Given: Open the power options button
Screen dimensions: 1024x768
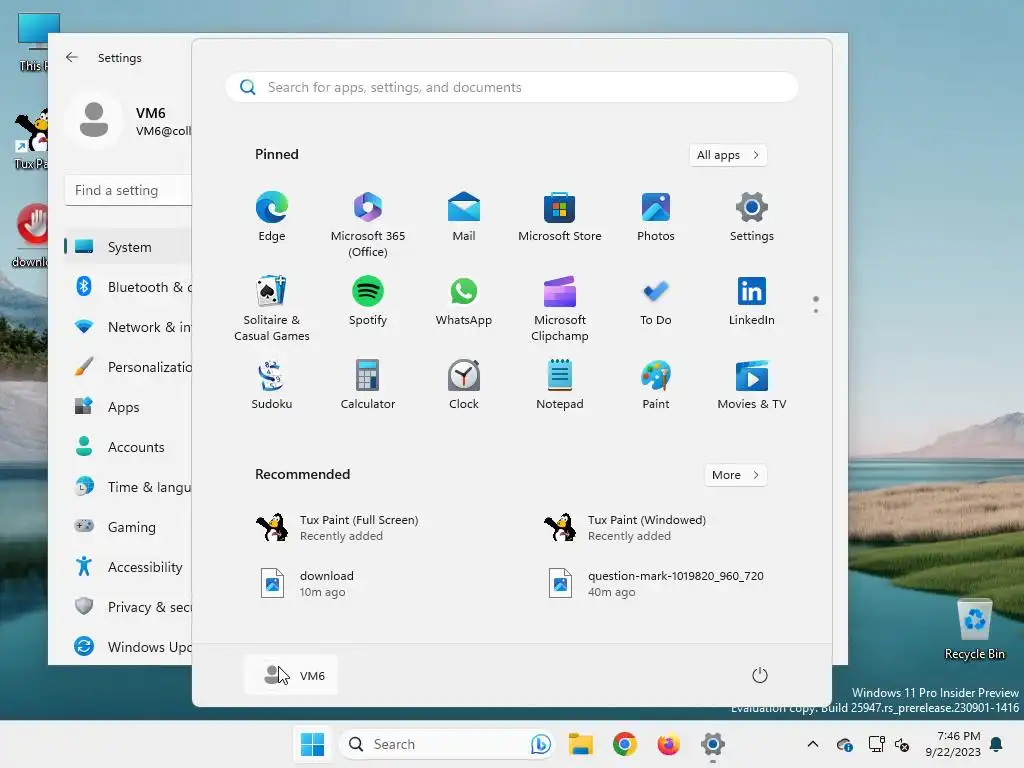Looking at the screenshot, I should point(760,675).
